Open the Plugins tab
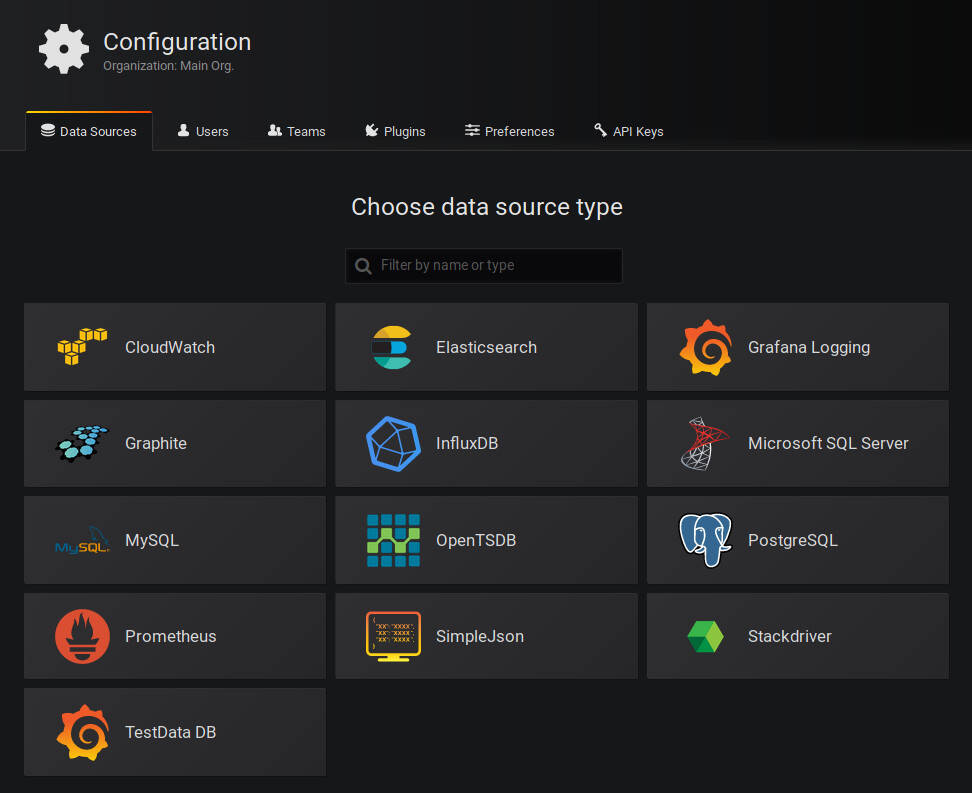Image resolution: width=972 pixels, height=793 pixels. tap(395, 131)
